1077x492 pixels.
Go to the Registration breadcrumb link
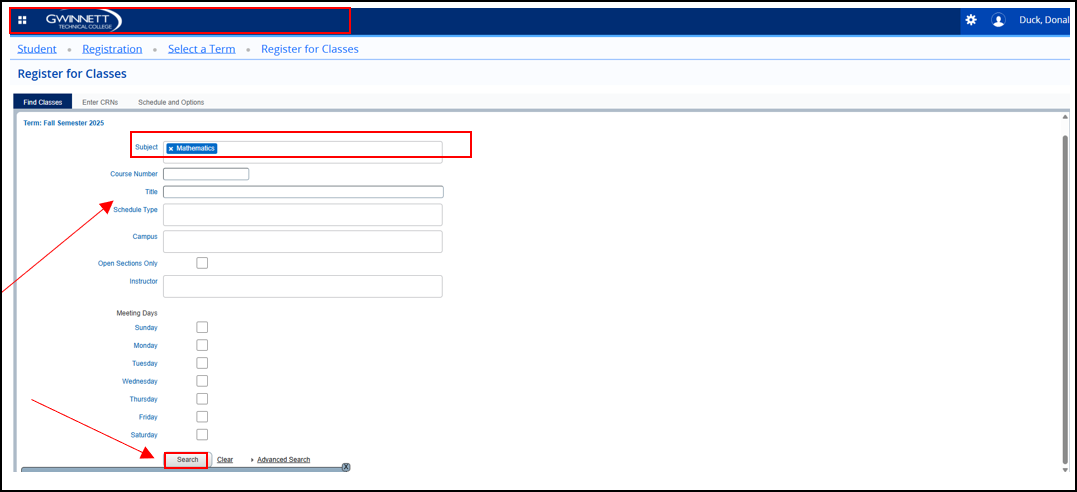point(112,49)
